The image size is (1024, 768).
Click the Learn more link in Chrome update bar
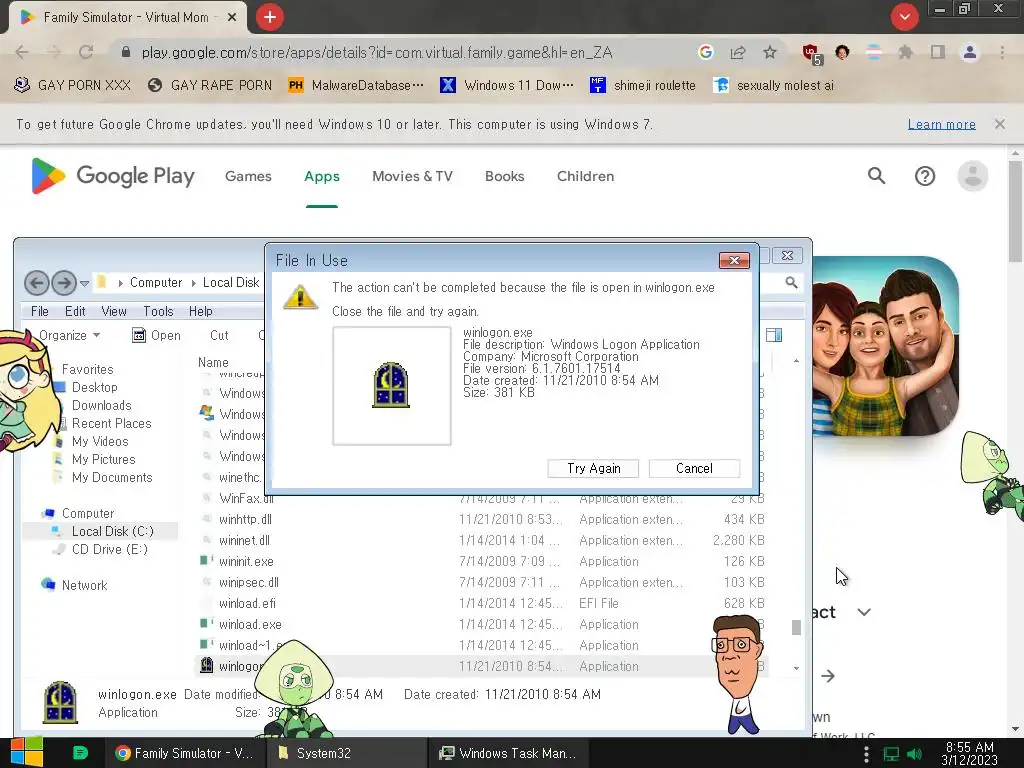pyautogui.click(x=941, y=124)
